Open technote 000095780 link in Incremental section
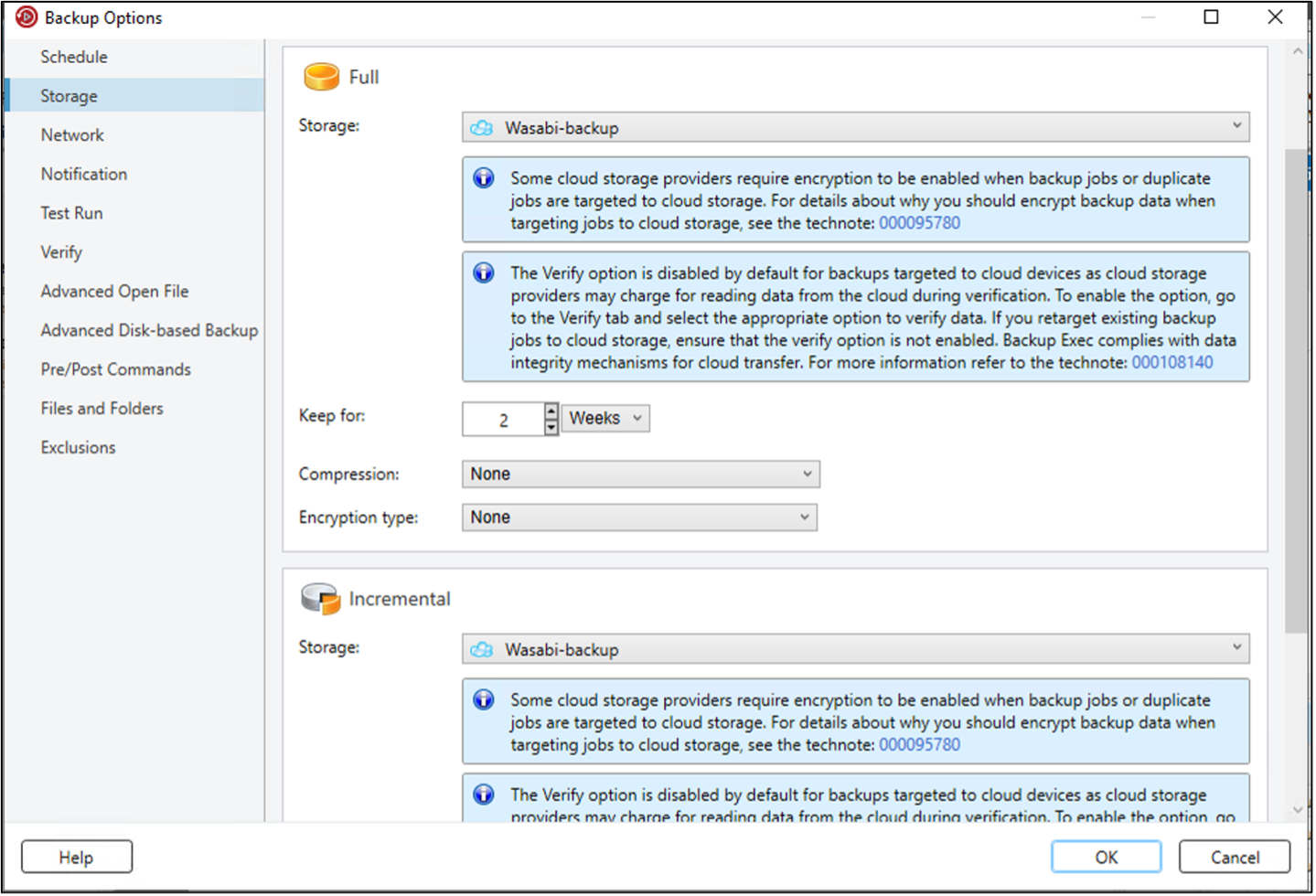Image resolution: width=1316 pixels, height=896 pixels. (919, 745)
